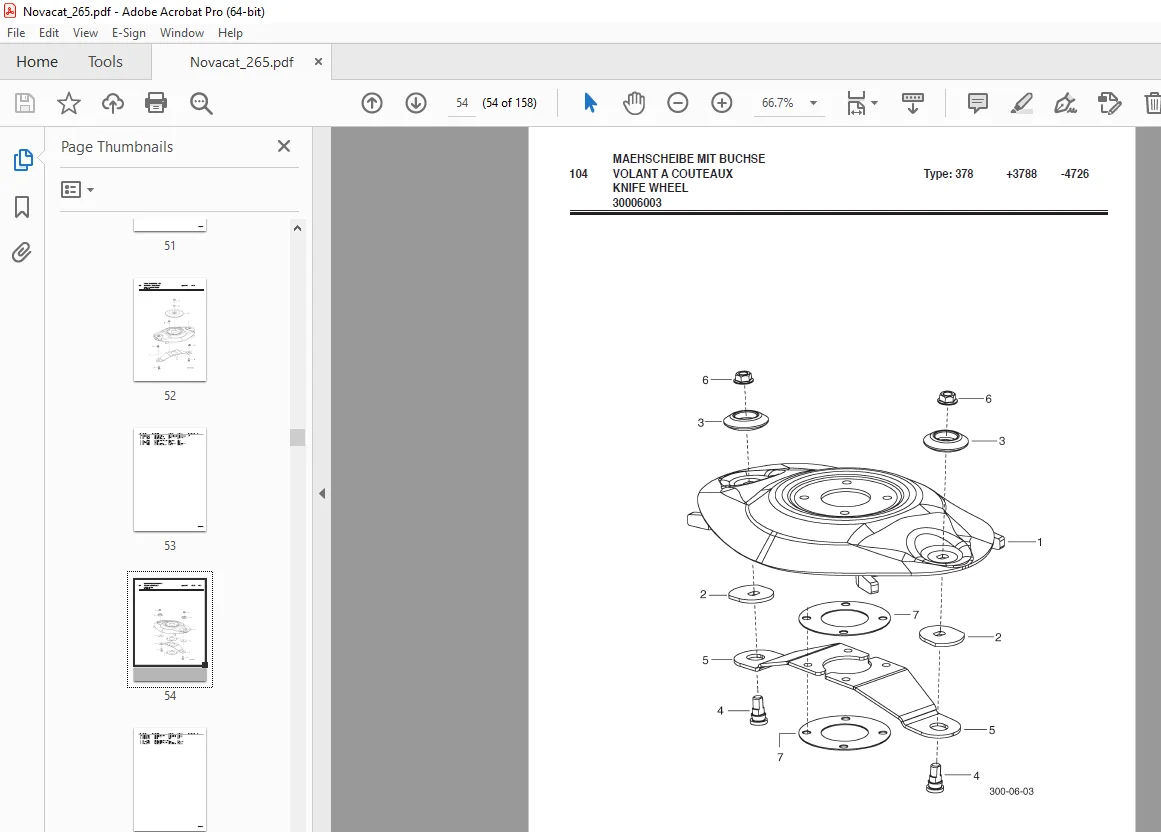Click the thumbnails scrollbar up arrow

297,228
